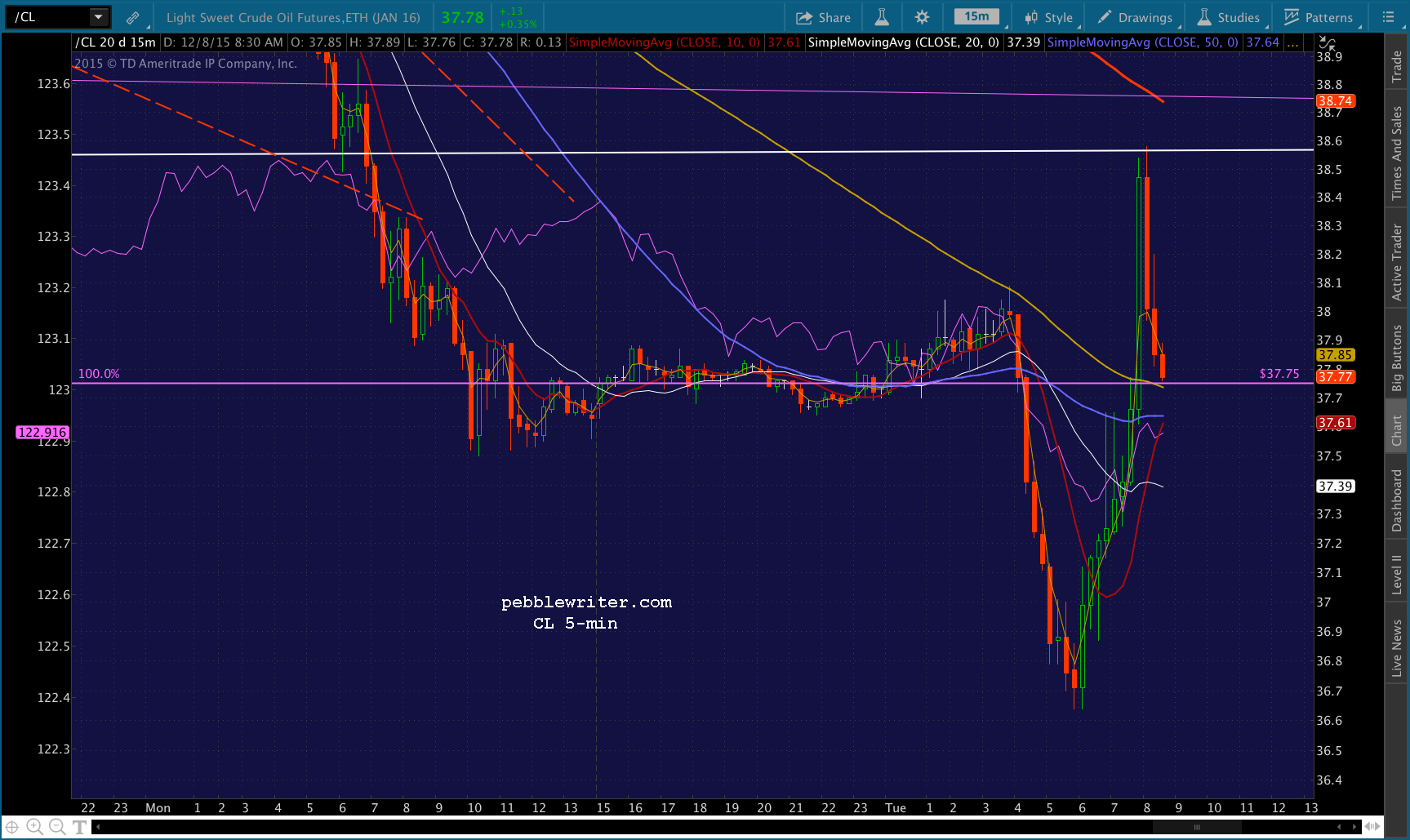This screenshot has width=1410, height=840.
Task: Toggle the time axis expand/compress arrows
Action: tap(1372, 827)
